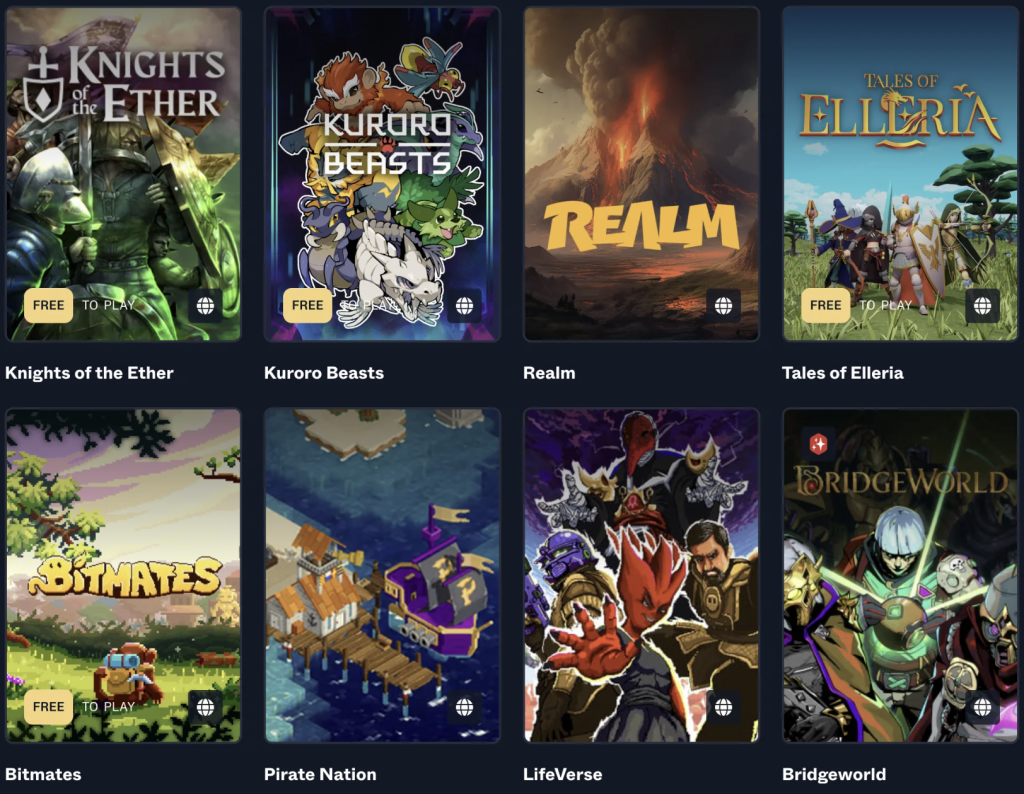The image size is (1024, 794).
Task: Open the Pirate Nation title link
Action: [x=320, y=774]
